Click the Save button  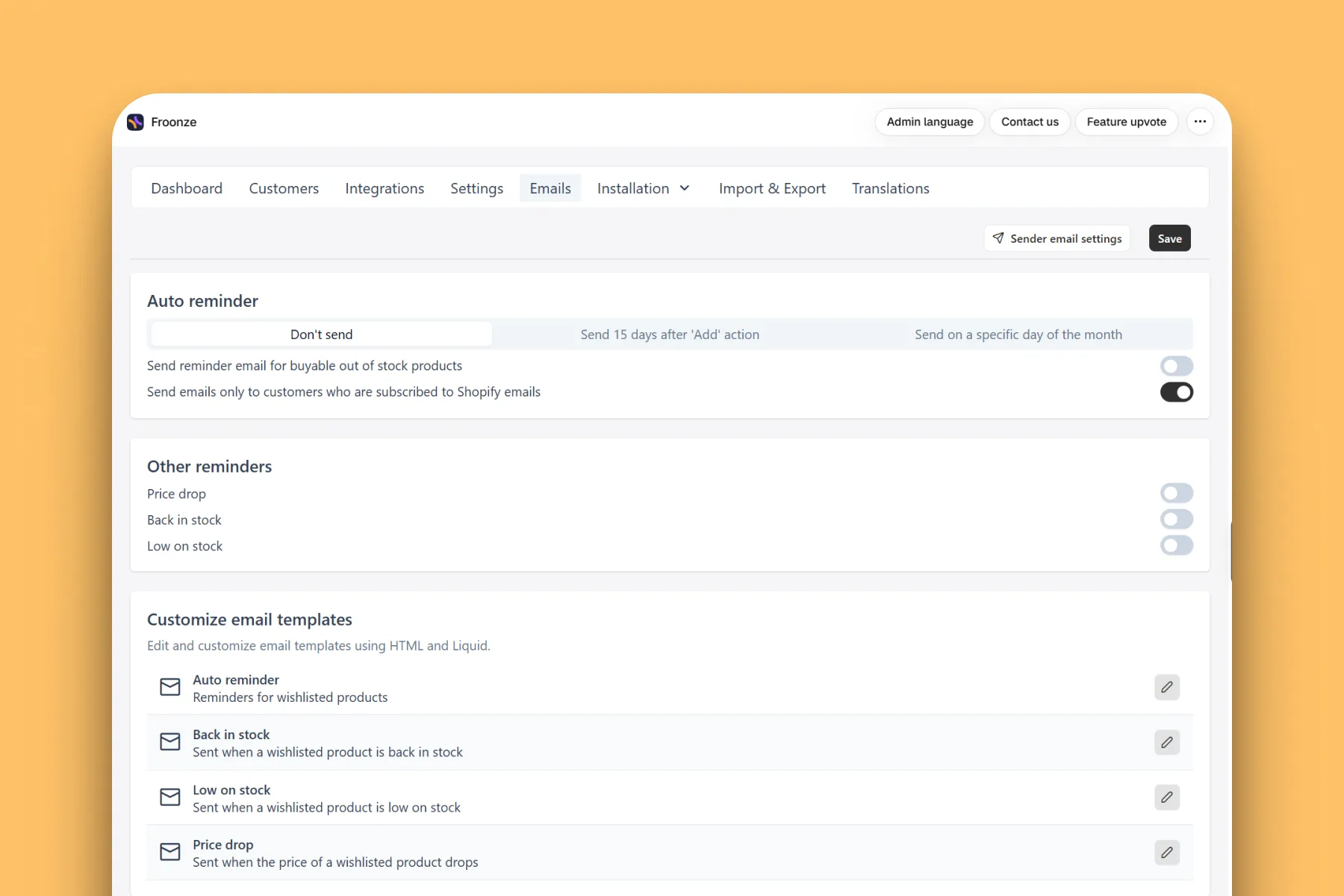(x=1170, y=238)
